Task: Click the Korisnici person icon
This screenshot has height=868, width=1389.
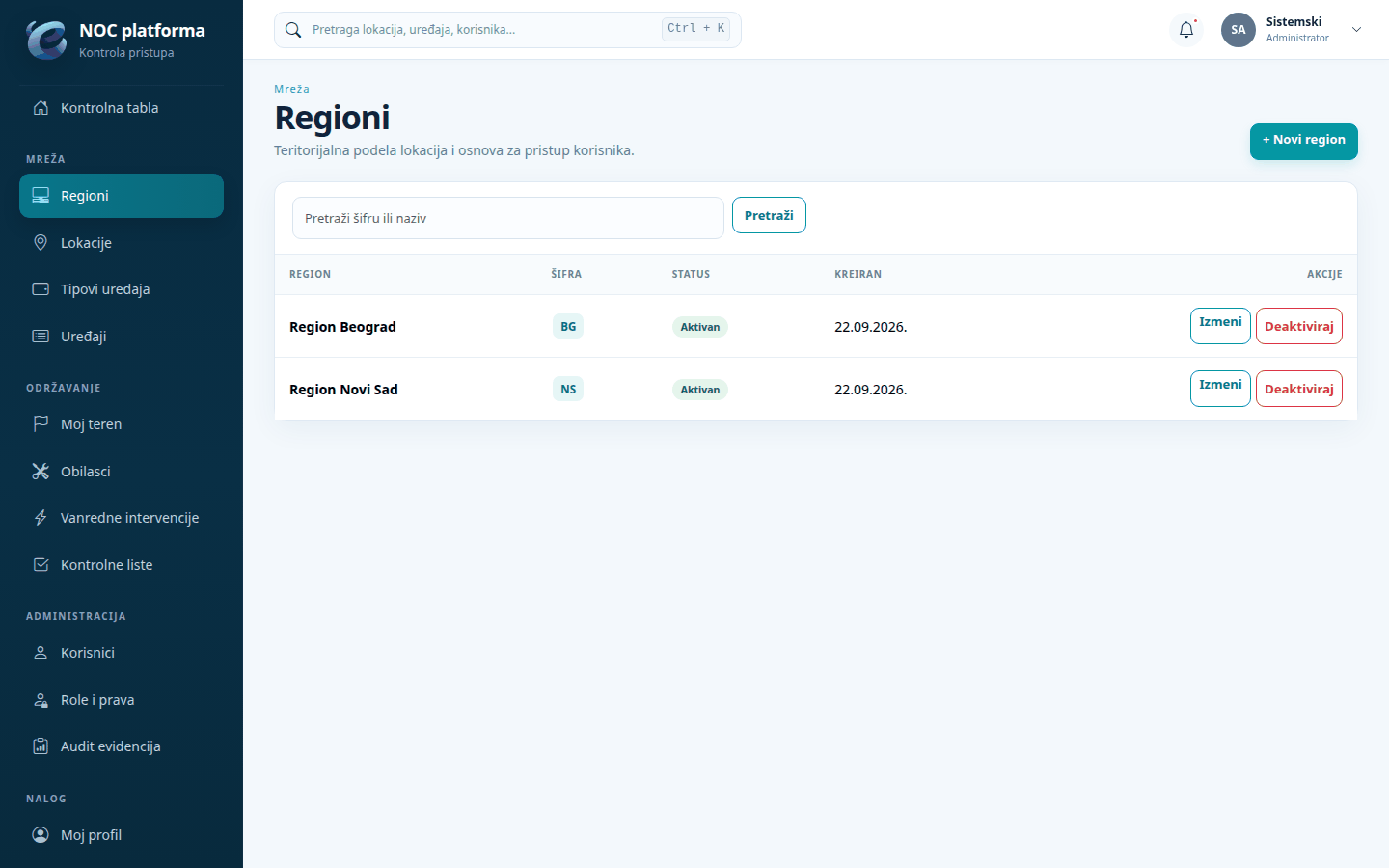Action: (x=41, y=653)
